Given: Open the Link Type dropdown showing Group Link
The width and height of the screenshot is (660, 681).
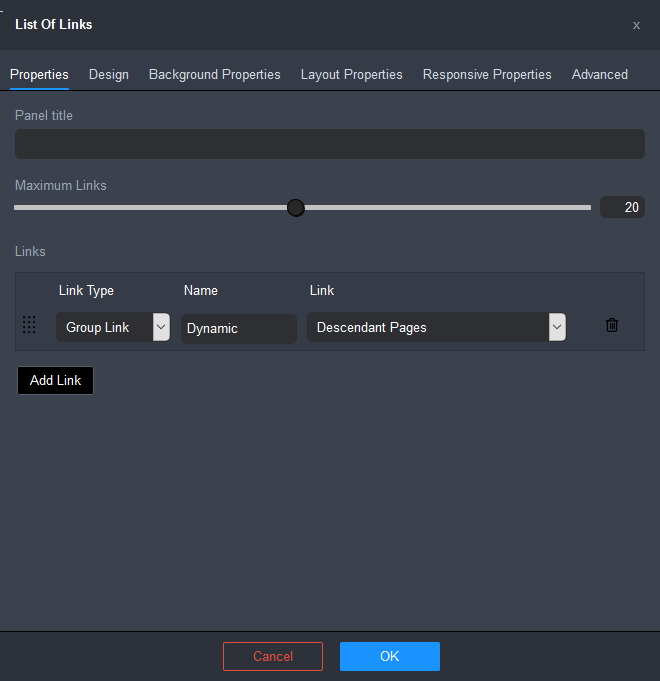Looking at the screenshot, I should pos(112,327).
